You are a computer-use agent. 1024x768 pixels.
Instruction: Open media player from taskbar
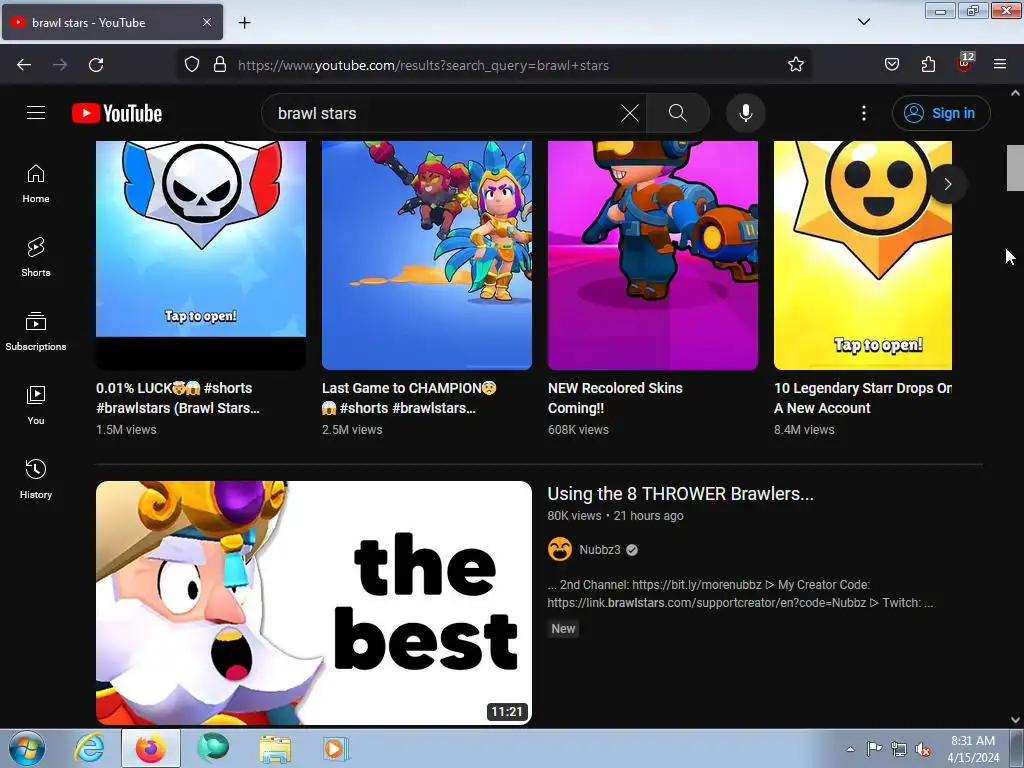[336, 748]
